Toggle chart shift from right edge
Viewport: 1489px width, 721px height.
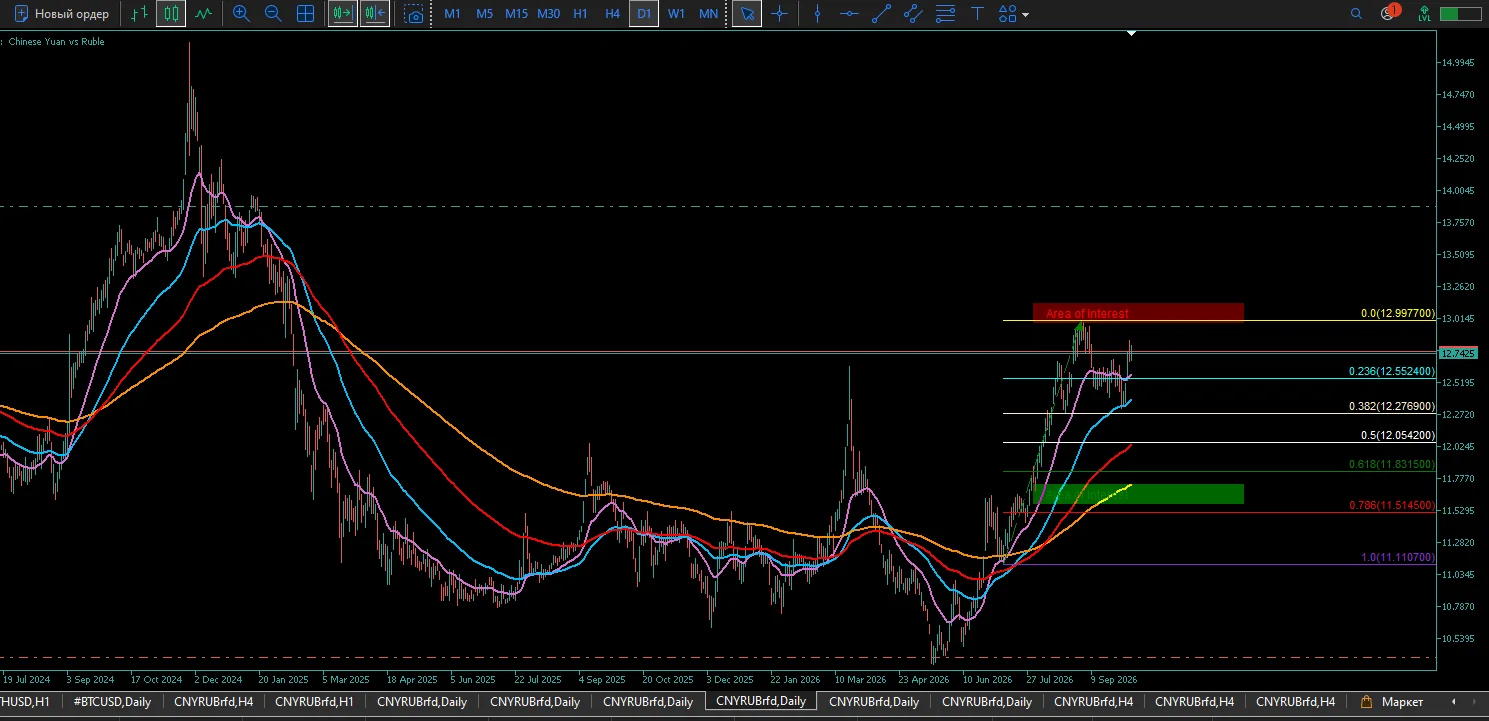375,14
